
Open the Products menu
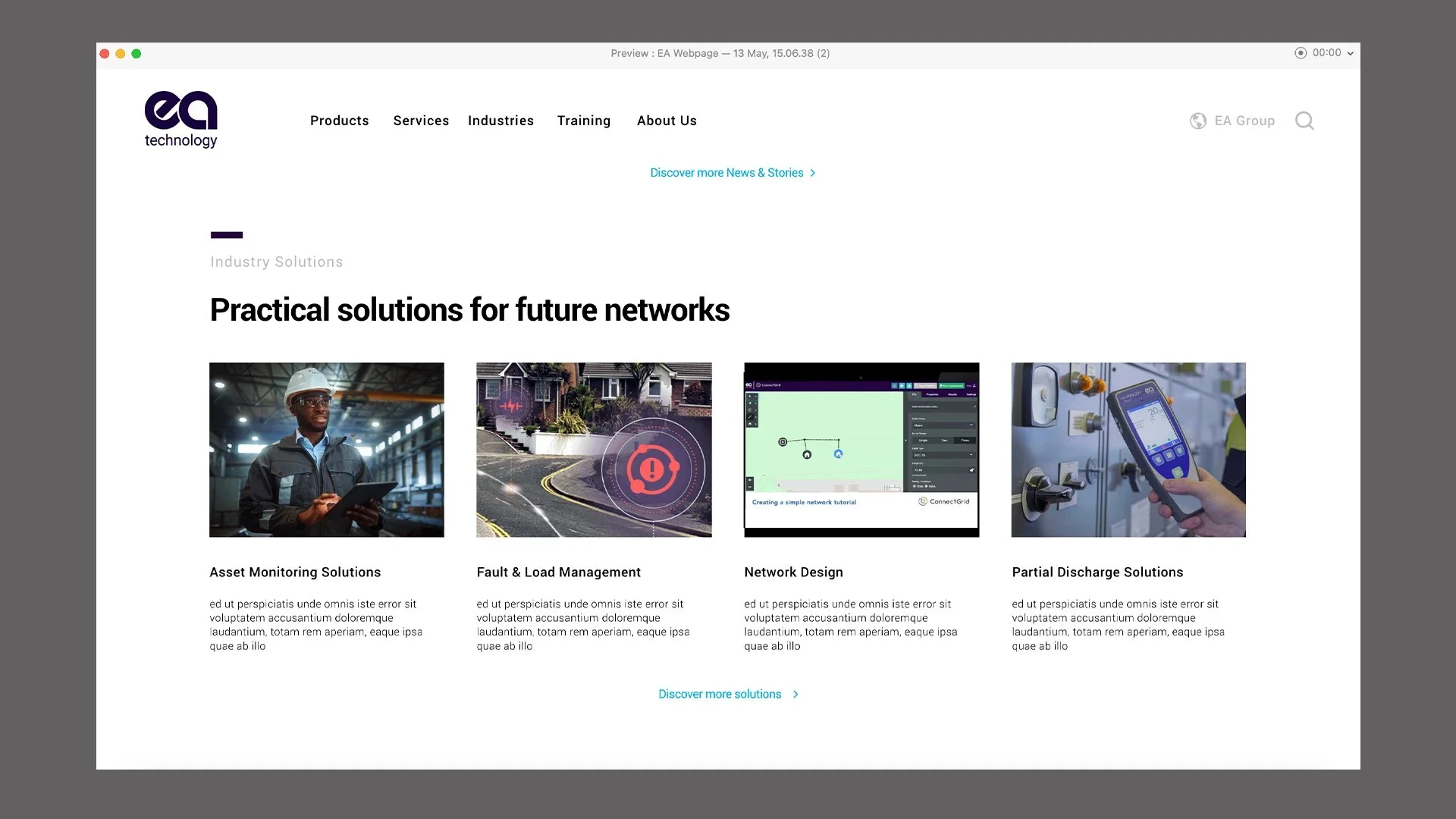339,121
